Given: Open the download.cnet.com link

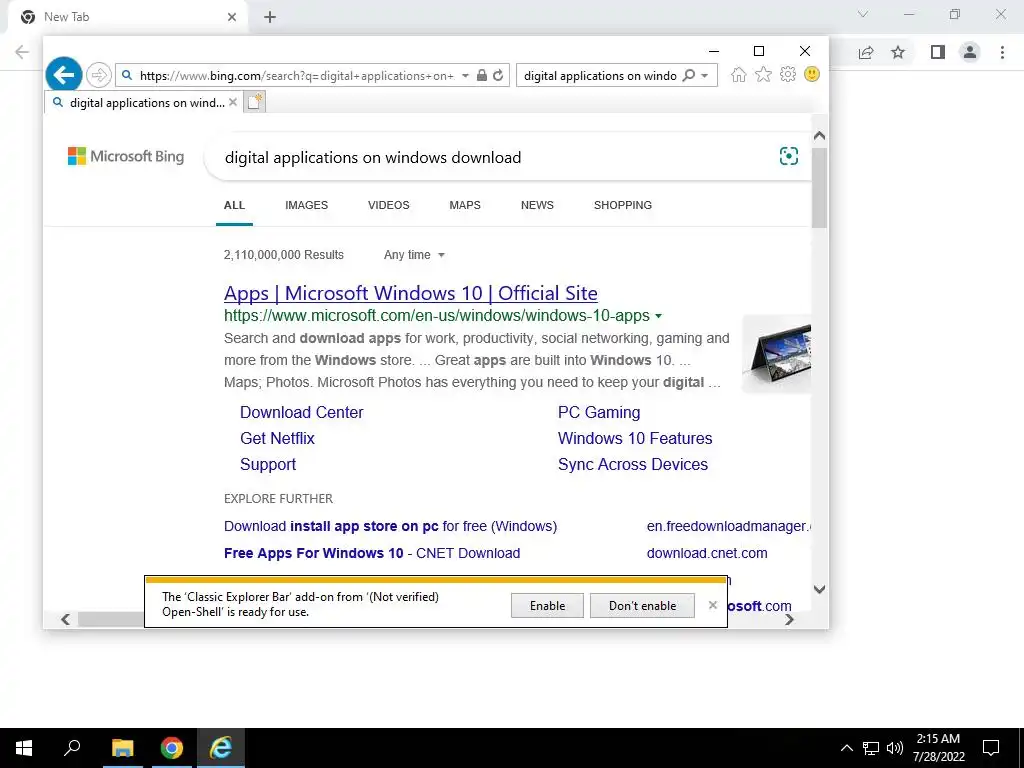Looking at the screenshot, I should [x=707, y=553].
